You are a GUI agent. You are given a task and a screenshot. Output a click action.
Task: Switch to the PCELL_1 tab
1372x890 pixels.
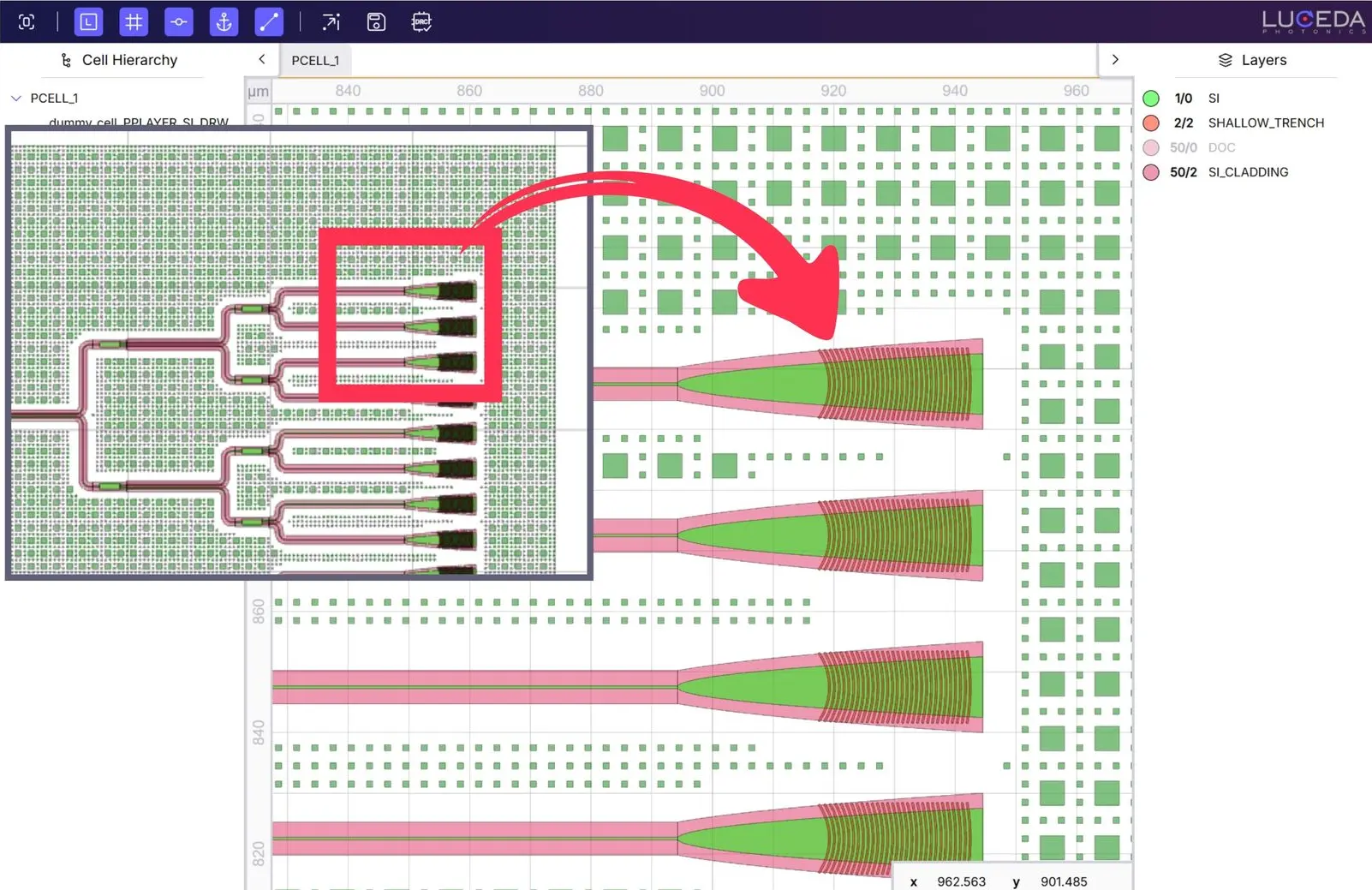click(315, 60)
